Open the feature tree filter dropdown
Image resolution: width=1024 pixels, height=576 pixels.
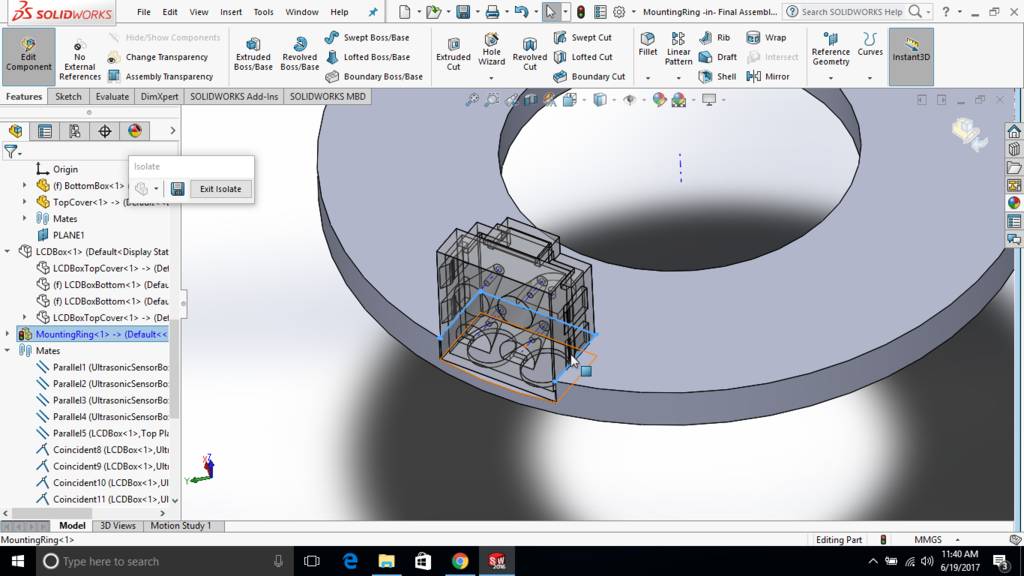pyautogui.click(x=12, y=152)
